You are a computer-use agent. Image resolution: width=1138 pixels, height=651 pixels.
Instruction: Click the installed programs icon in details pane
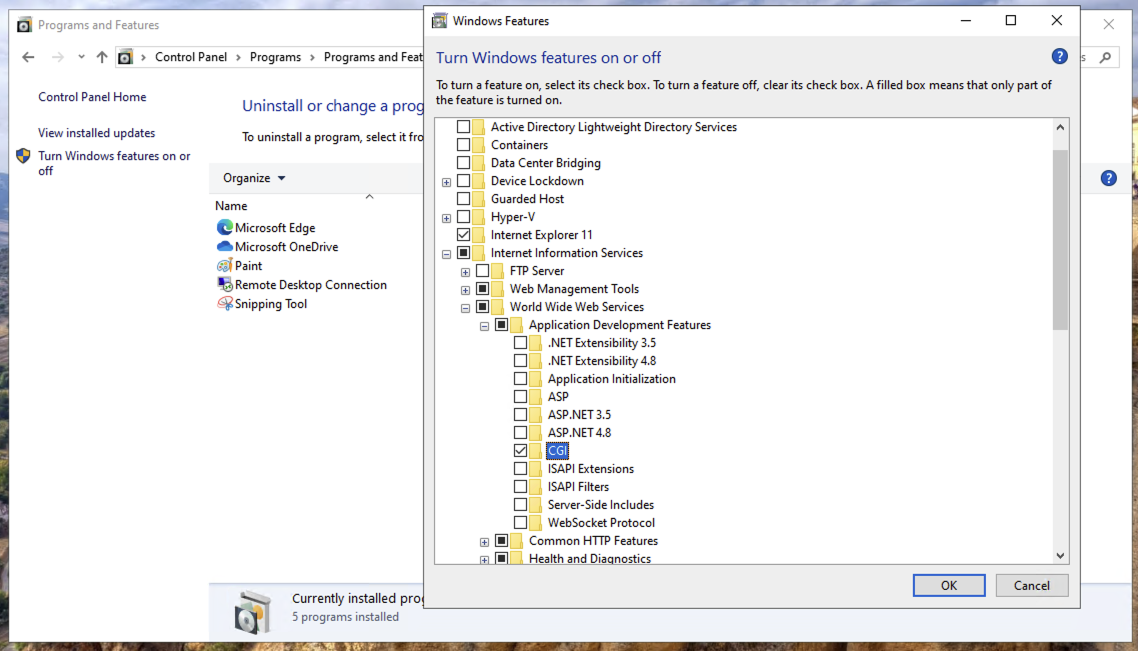(x=252, y=612)
